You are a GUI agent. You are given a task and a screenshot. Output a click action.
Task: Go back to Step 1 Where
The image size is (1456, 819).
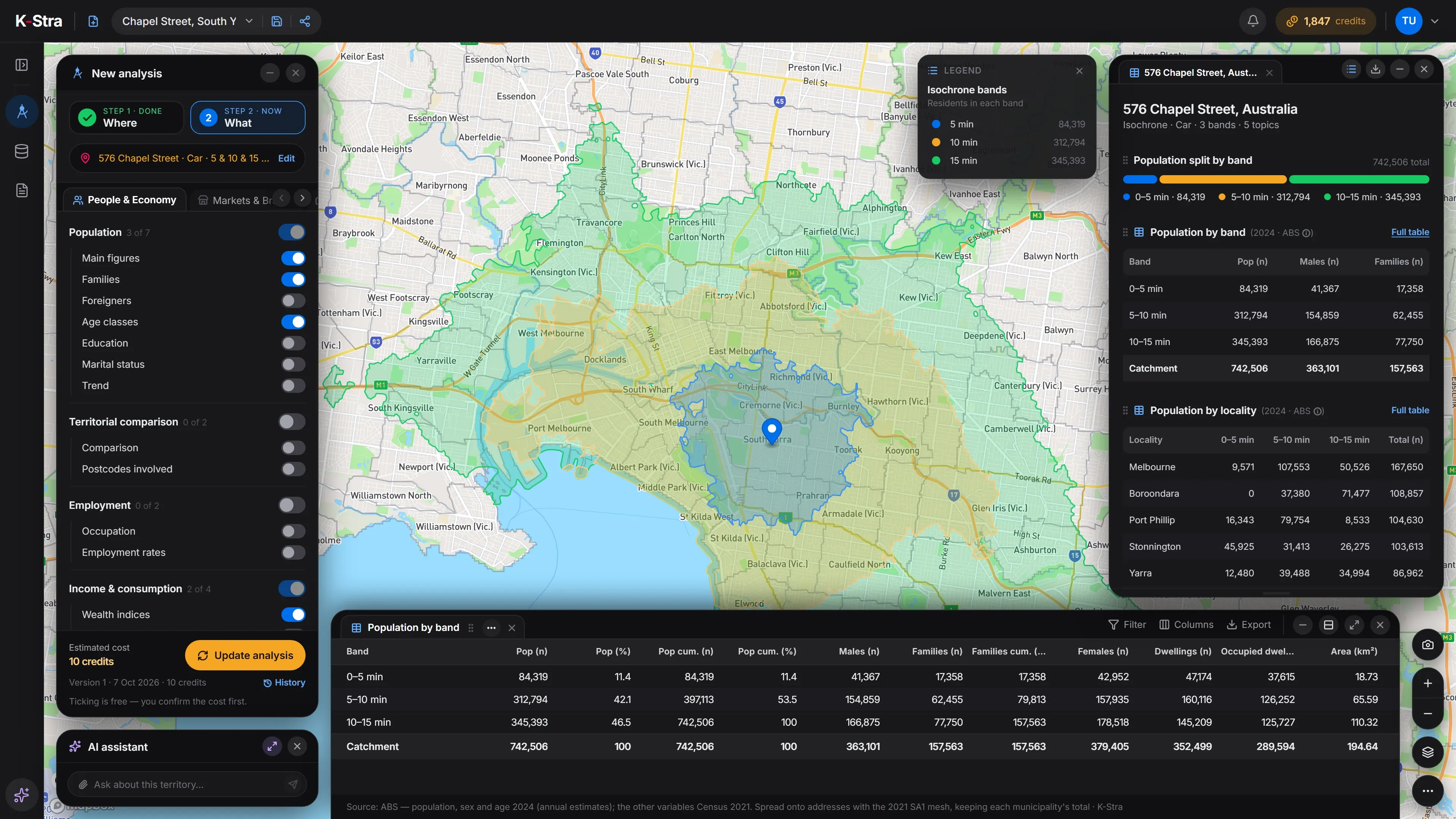click(x=127, y=118)
